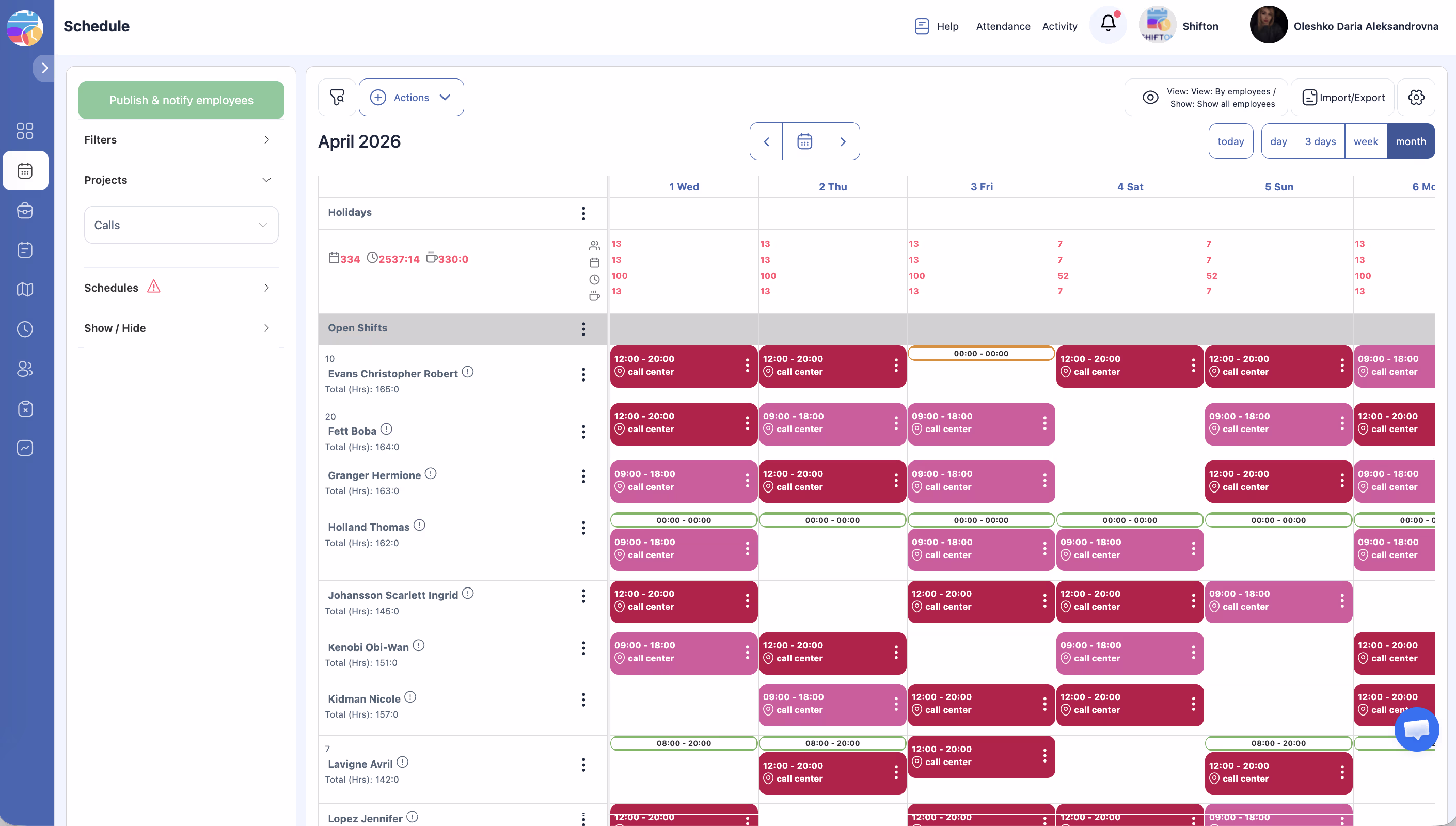Viewport: 1456px width, 826px height.
Task: Open the notifications bell
Action: (1107, 24)
